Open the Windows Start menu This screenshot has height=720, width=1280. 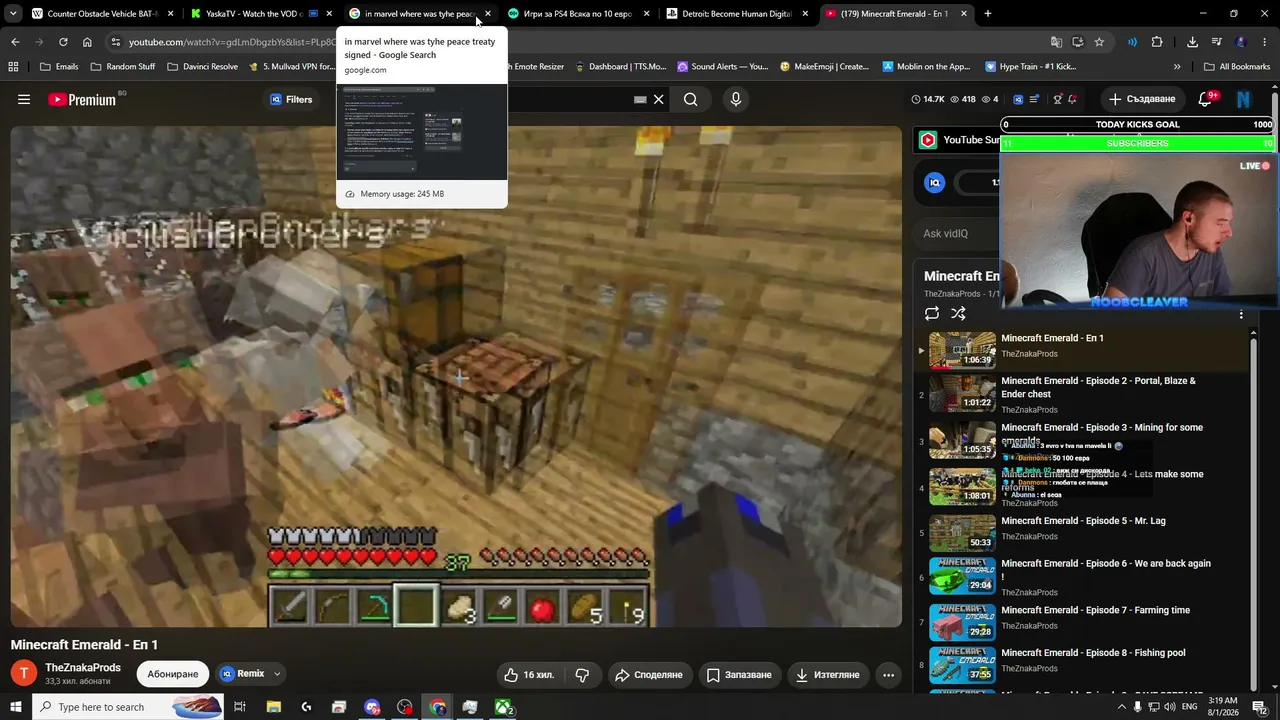click(x=15, y=707)
